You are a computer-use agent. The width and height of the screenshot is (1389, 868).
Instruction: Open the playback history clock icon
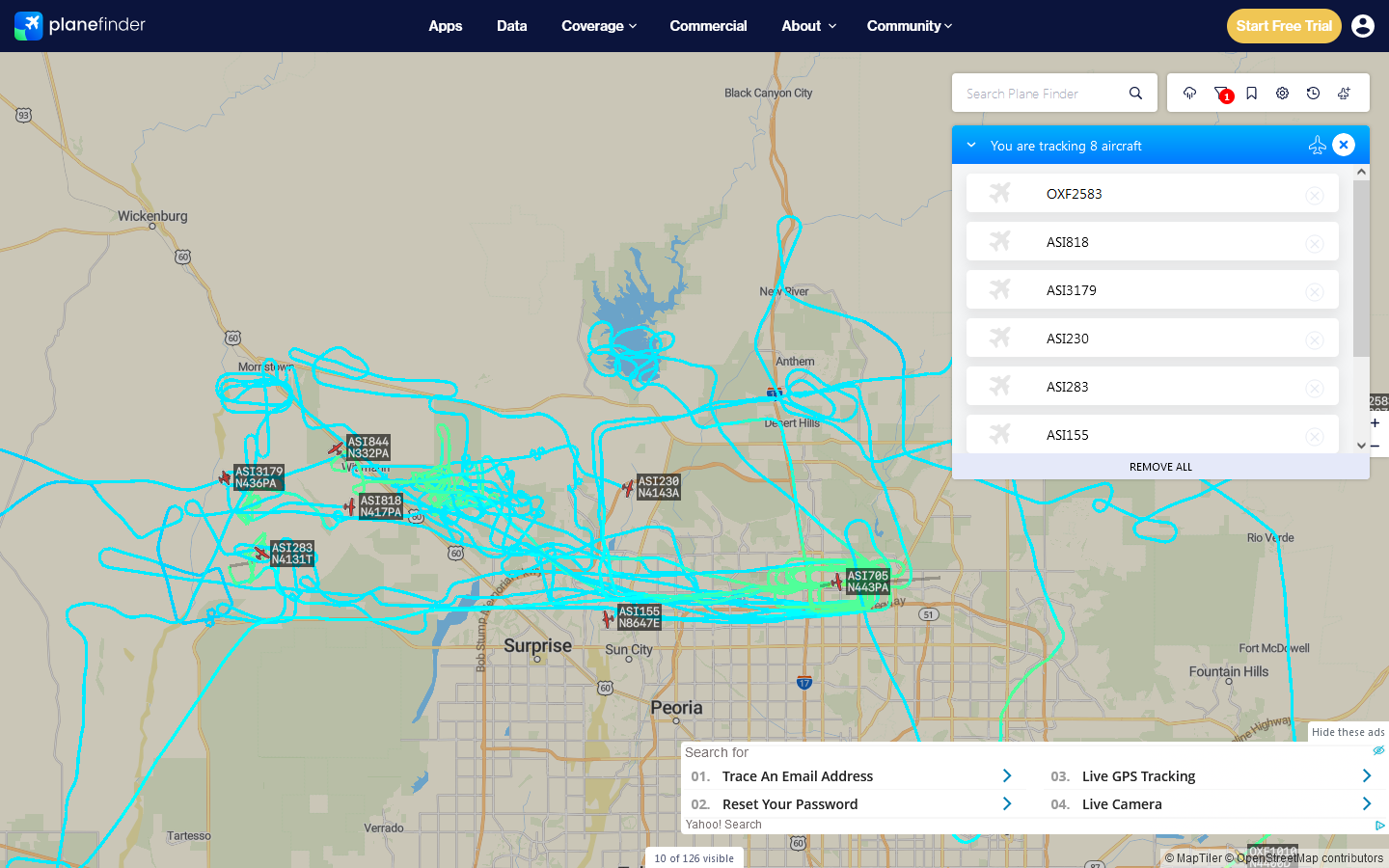tap(1313, 94)
